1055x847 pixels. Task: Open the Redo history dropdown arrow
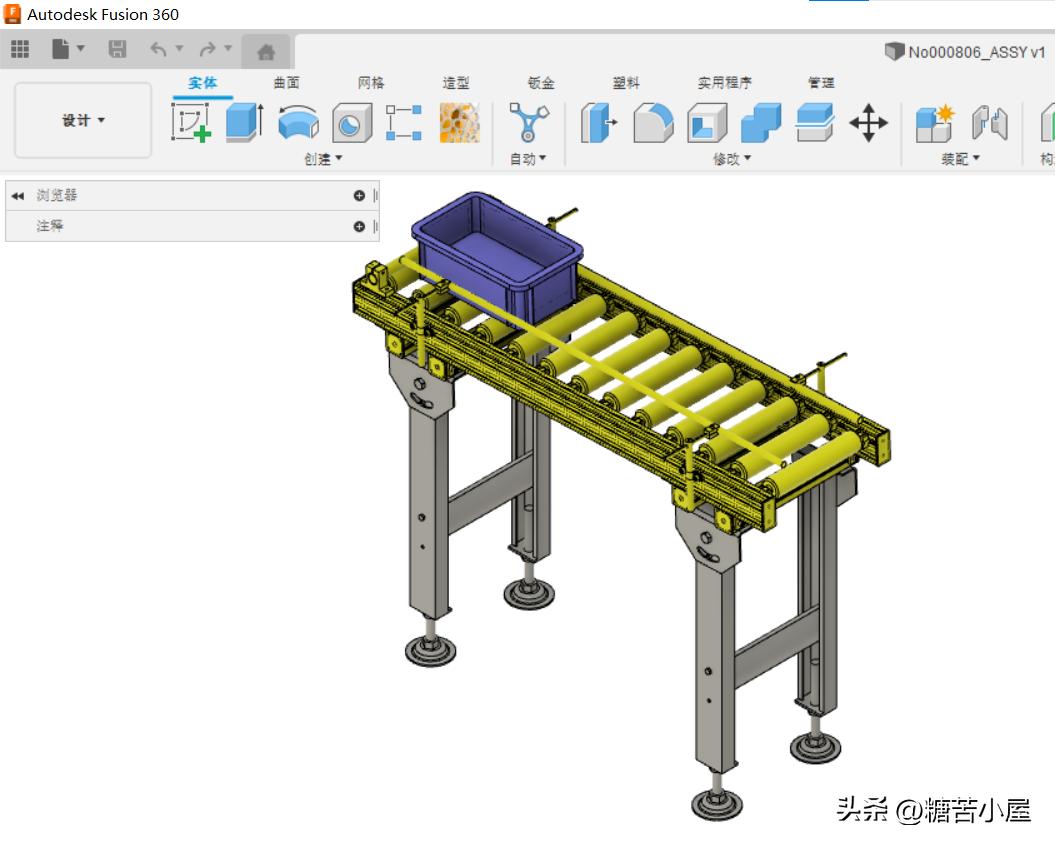point(228,48)
